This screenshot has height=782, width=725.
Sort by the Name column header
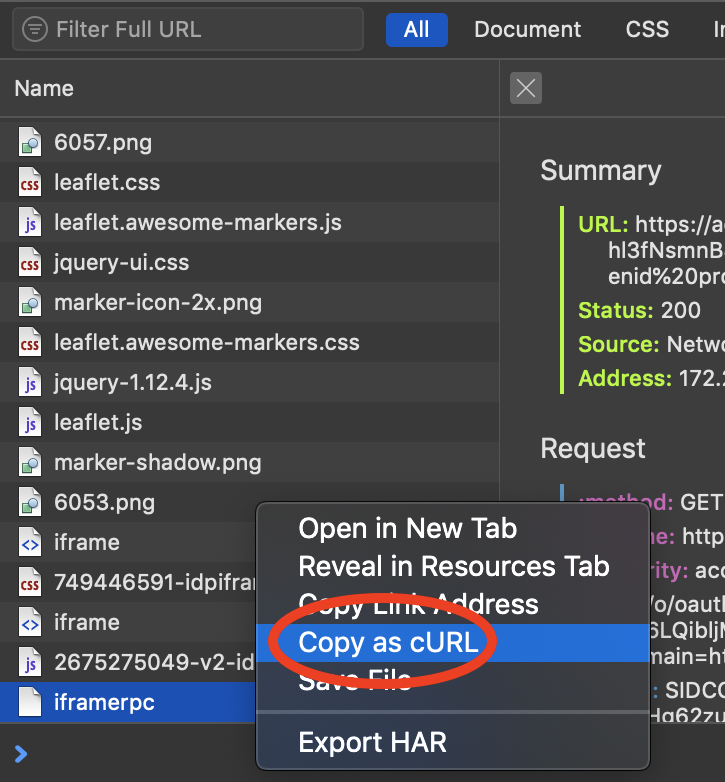[45, 88]
